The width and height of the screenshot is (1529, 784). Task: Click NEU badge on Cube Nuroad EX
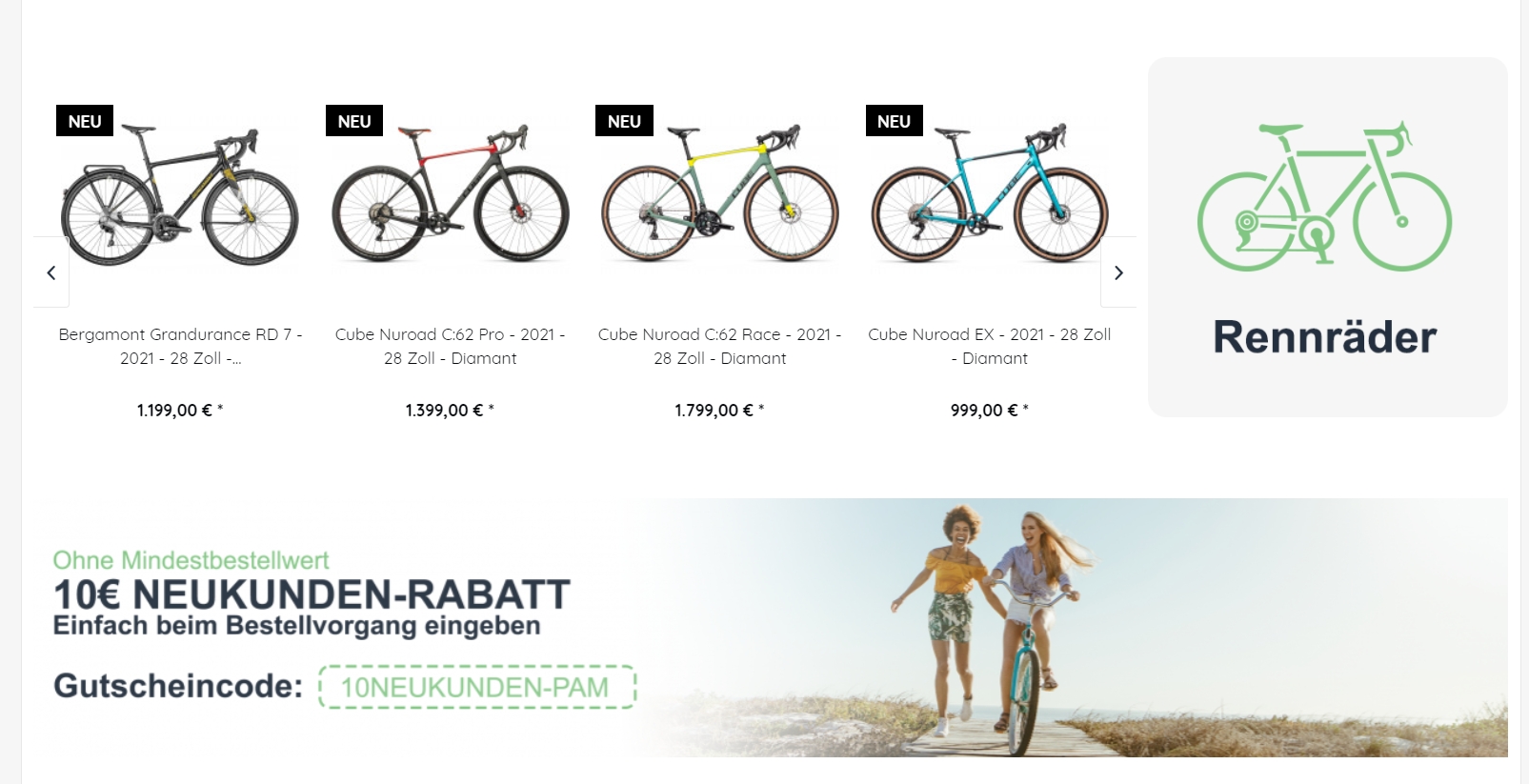coord(894,121)
